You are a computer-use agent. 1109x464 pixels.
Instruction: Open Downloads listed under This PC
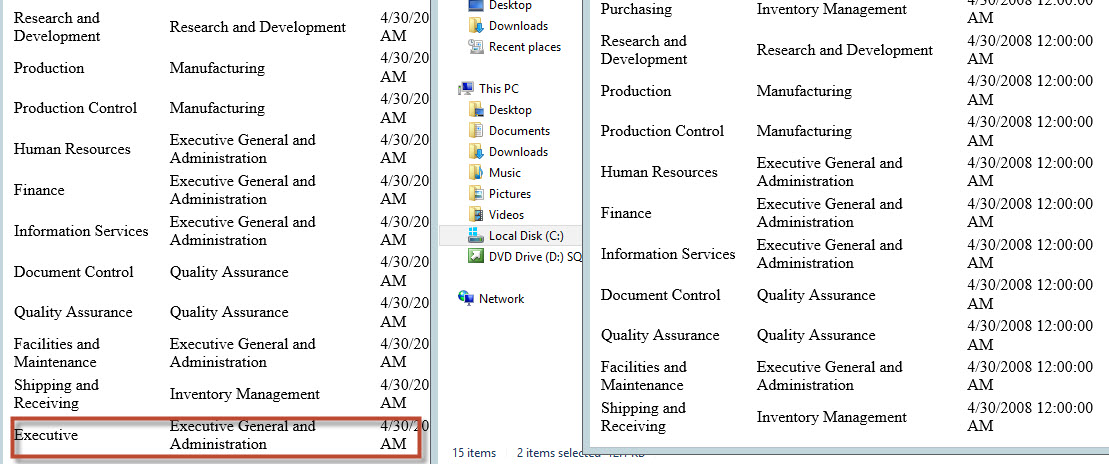[x=518, y=152]
